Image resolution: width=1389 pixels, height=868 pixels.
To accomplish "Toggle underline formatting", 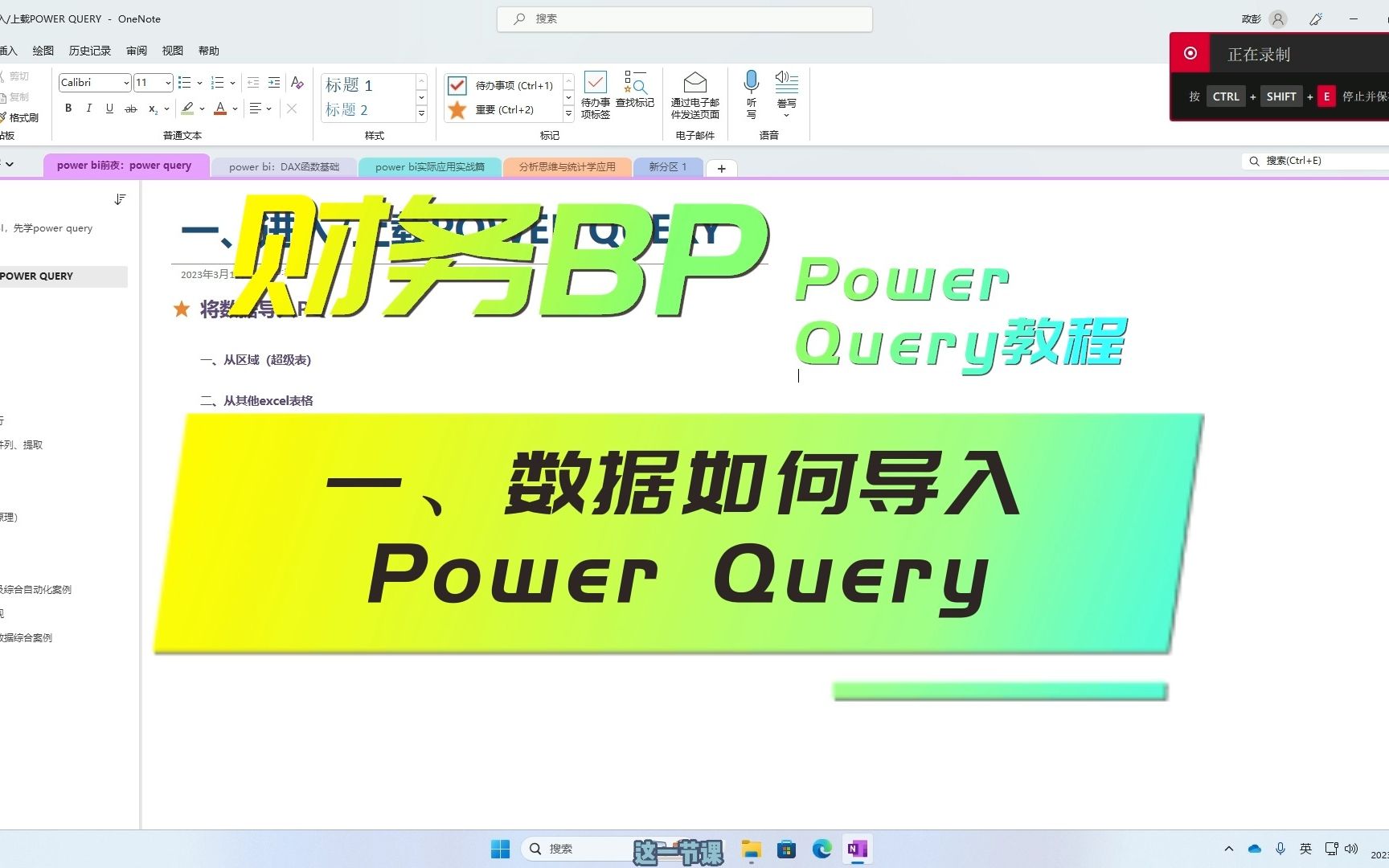I will click(x=109, y=108).
